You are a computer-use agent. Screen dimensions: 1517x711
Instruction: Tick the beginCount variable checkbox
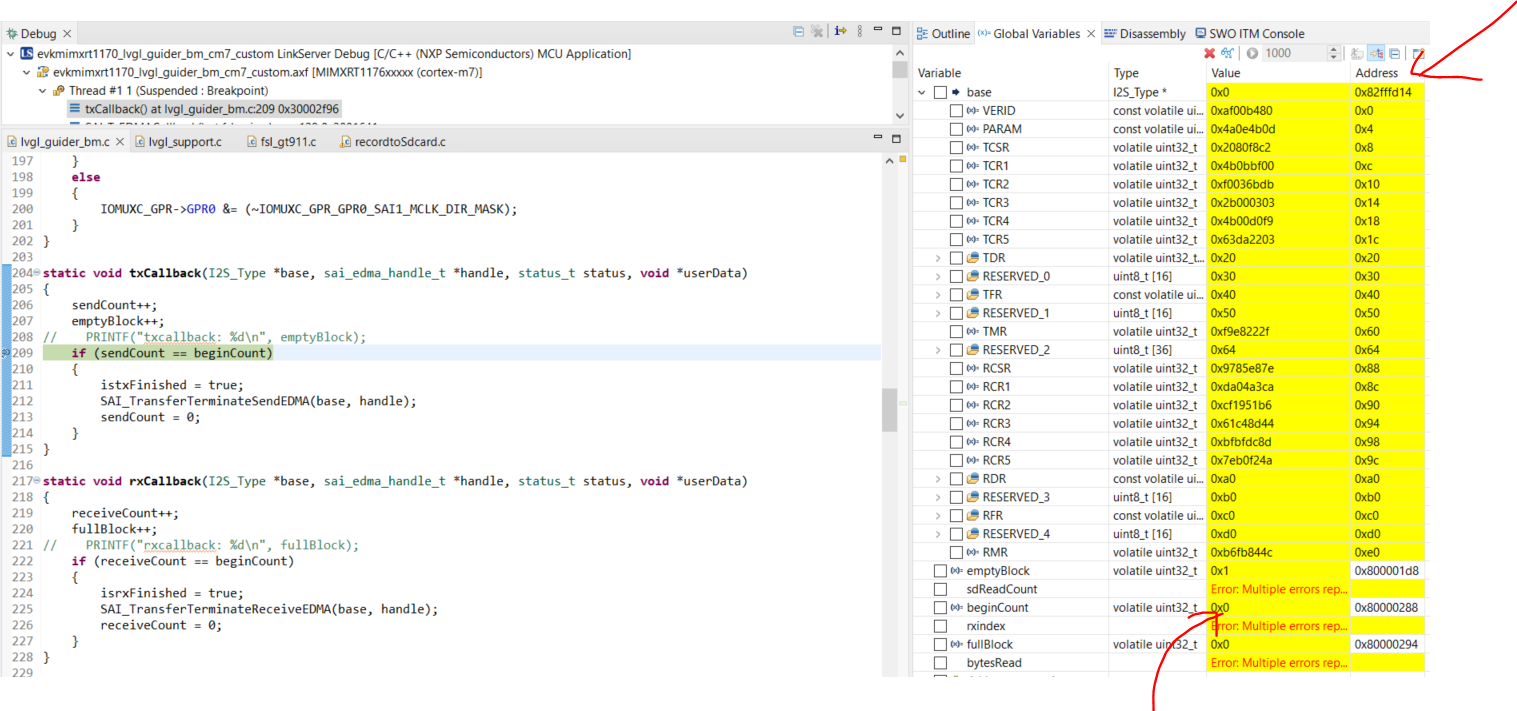[940, 608]
